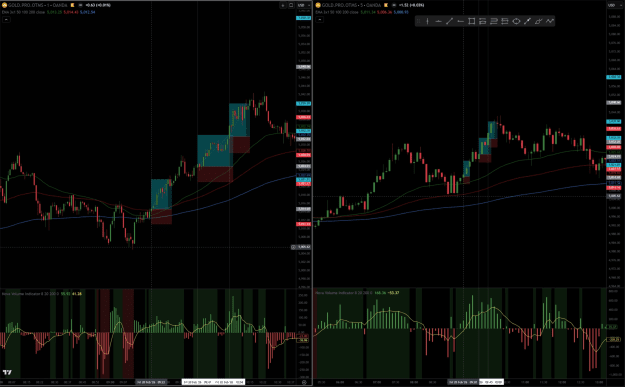Click the GOLD.PRO.OTMS 1-minute symbol title
This screenshot has height=387, width=625.
point(37,5)
